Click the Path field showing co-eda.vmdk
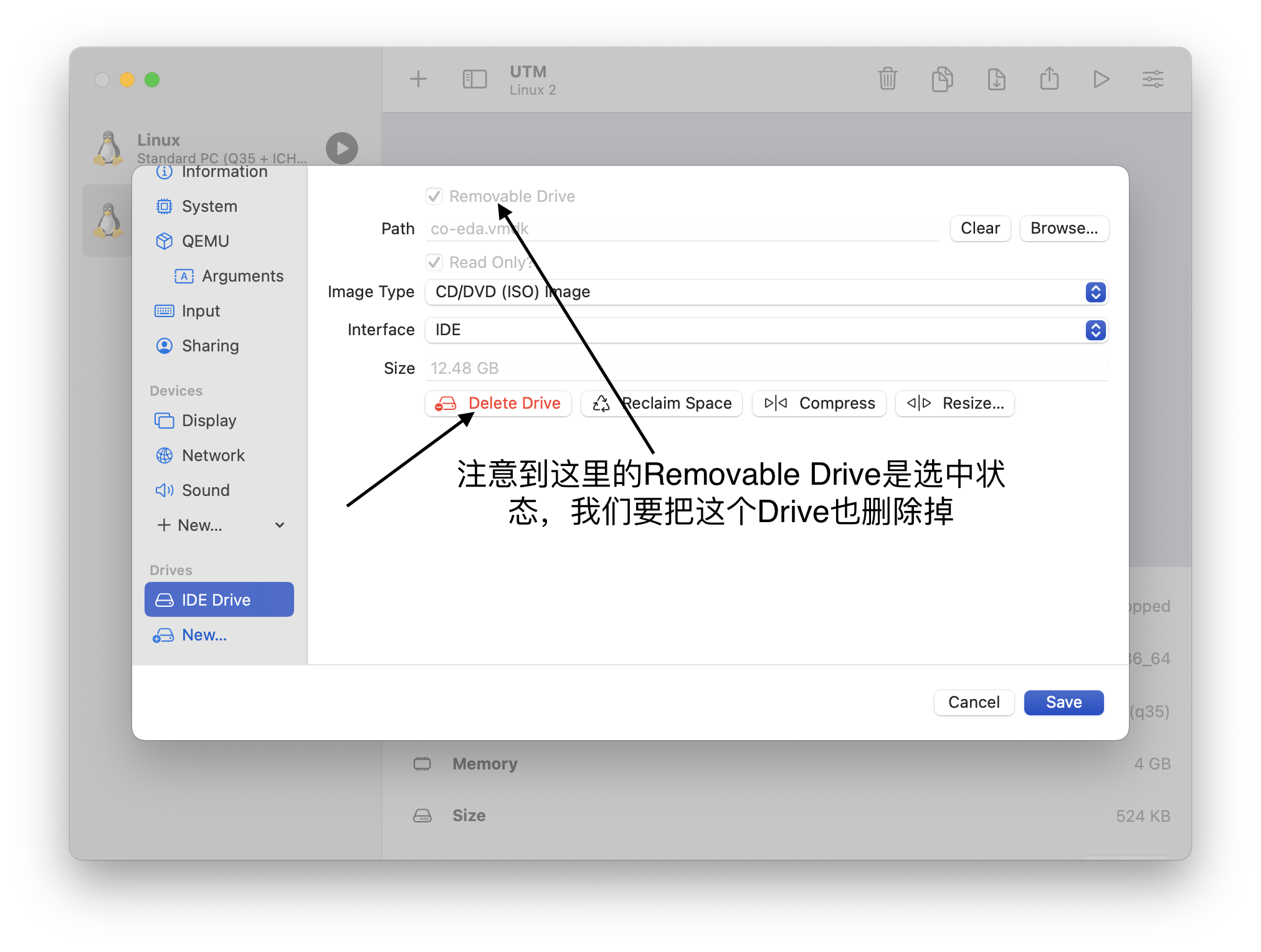Image resolution: width=1261 pixels, height=952 pixels. pos(683,229)
